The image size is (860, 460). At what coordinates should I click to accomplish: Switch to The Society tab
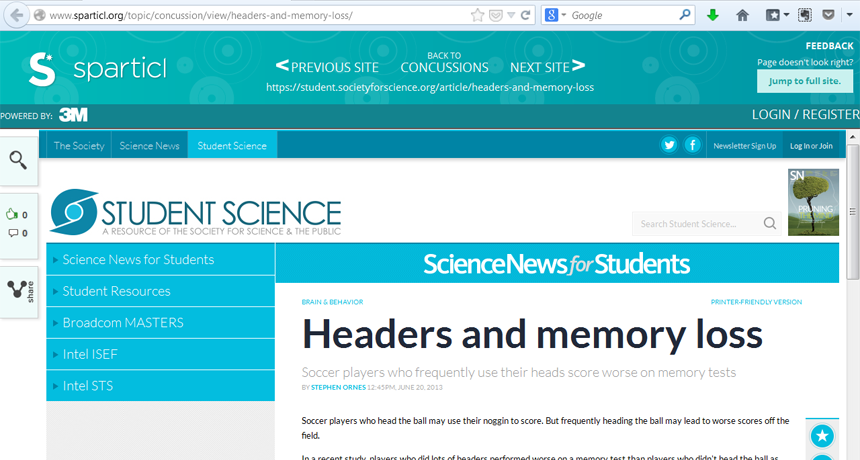coord(79,146)
